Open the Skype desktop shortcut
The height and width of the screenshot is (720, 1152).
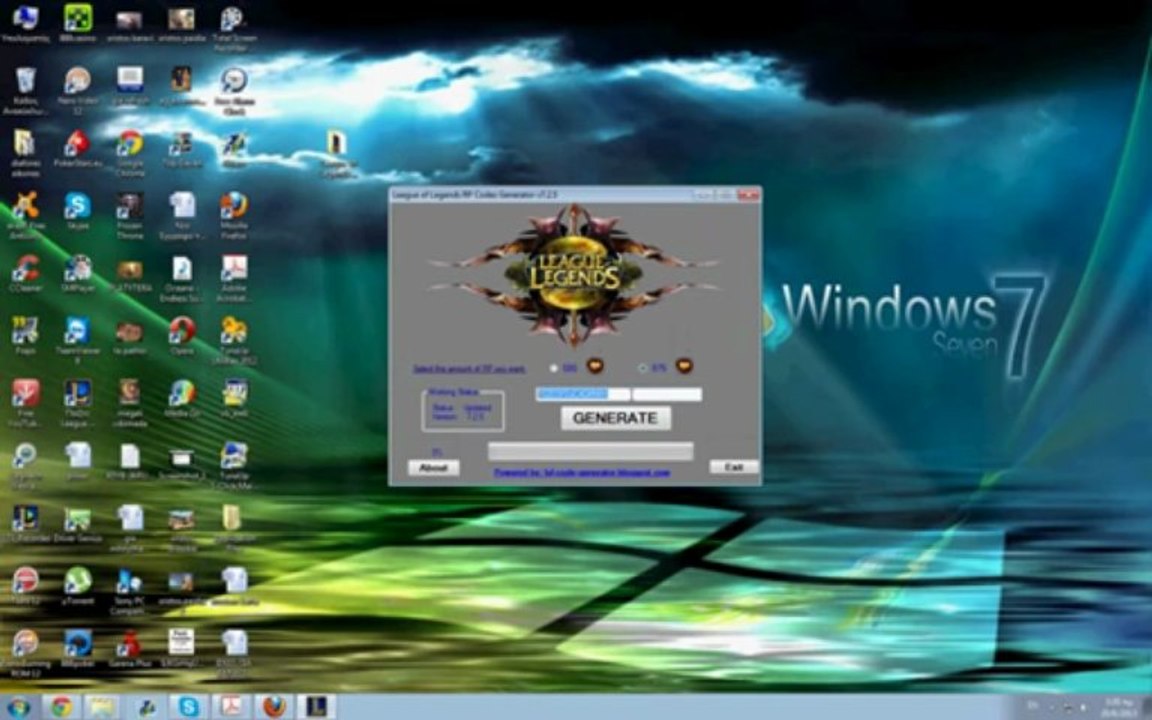coord(77,208)
